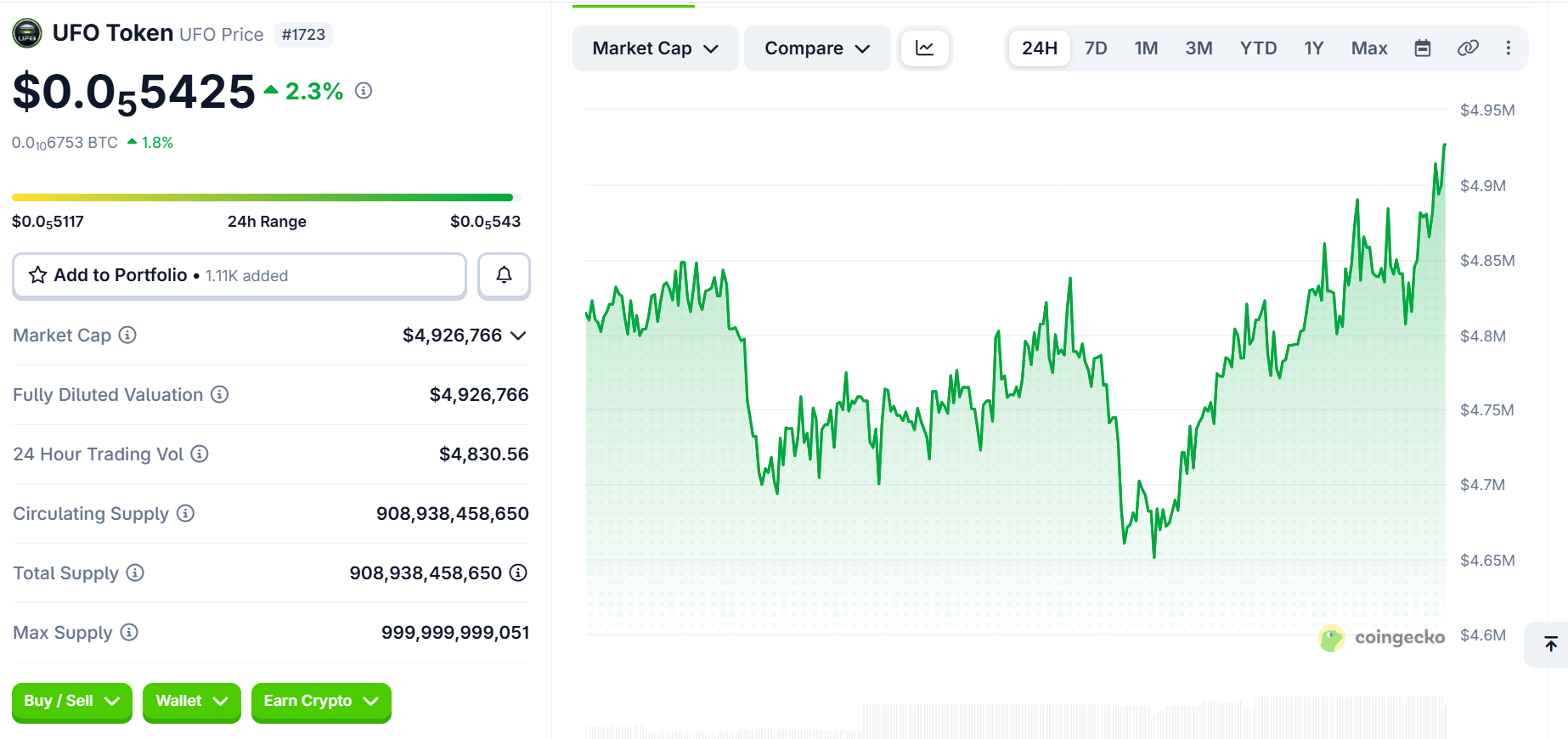Click the $0.0₅5425 price value
This screenshot has width=1568, height=739.
point(133,92)
